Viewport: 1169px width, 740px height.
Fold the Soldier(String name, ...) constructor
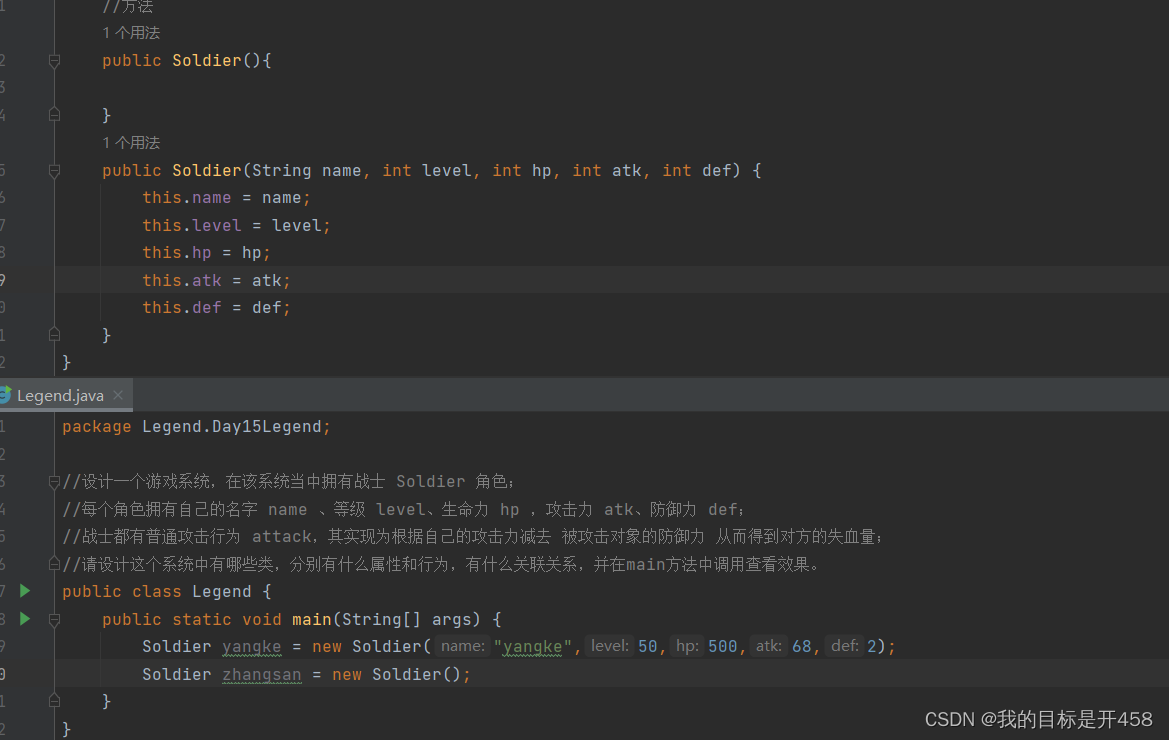(55, 171)
